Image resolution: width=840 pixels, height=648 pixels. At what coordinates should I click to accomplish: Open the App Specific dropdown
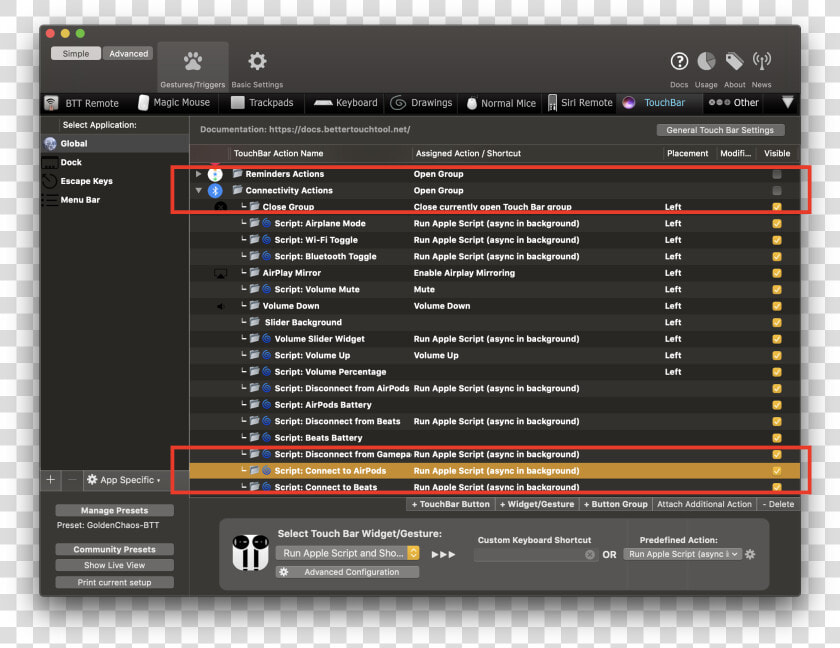point(124,480)
